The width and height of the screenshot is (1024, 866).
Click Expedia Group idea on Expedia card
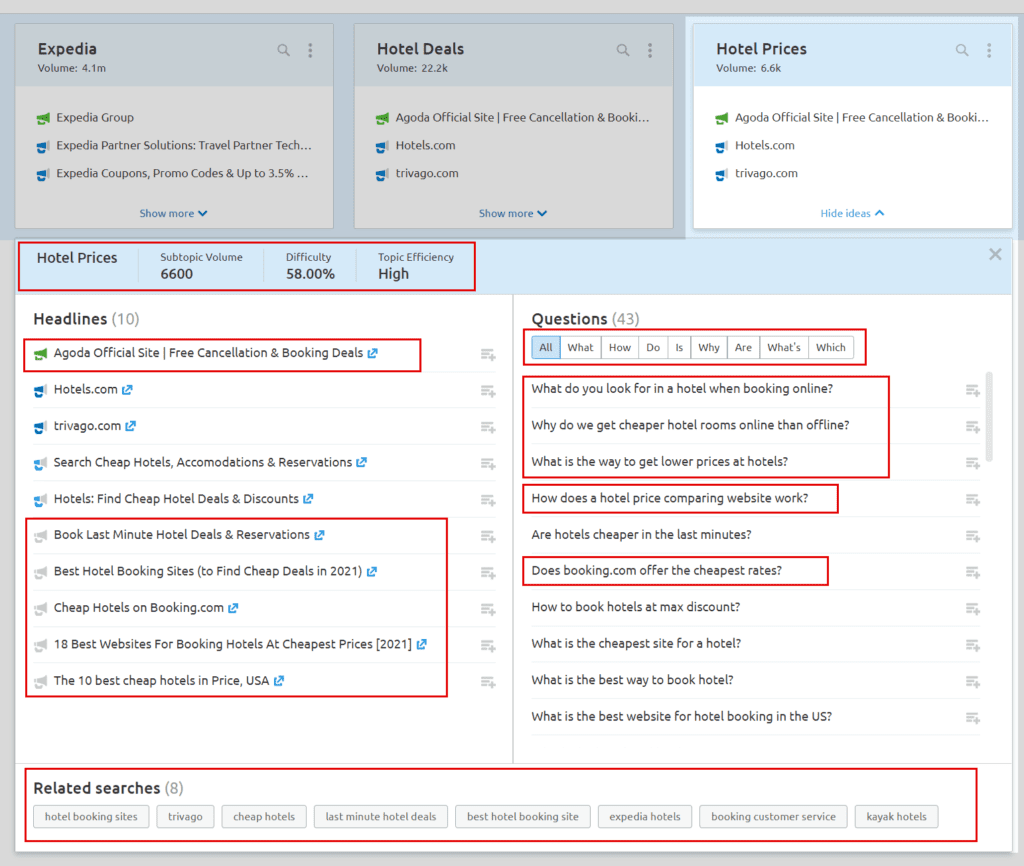point(95,118)
